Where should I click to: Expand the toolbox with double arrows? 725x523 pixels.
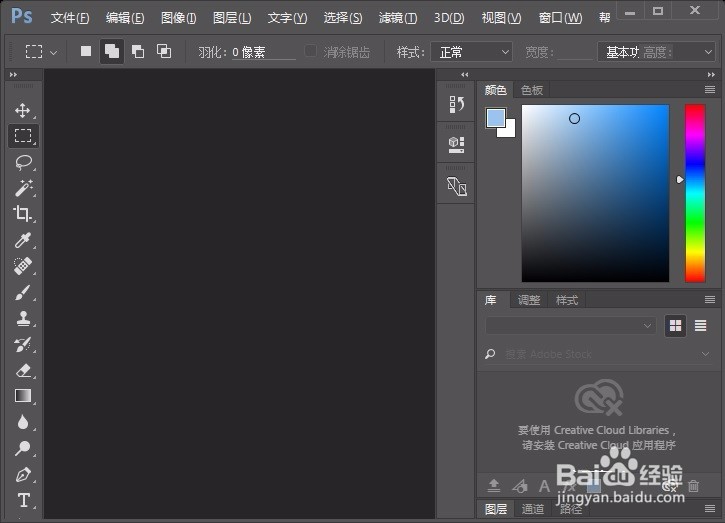[13, 74]
